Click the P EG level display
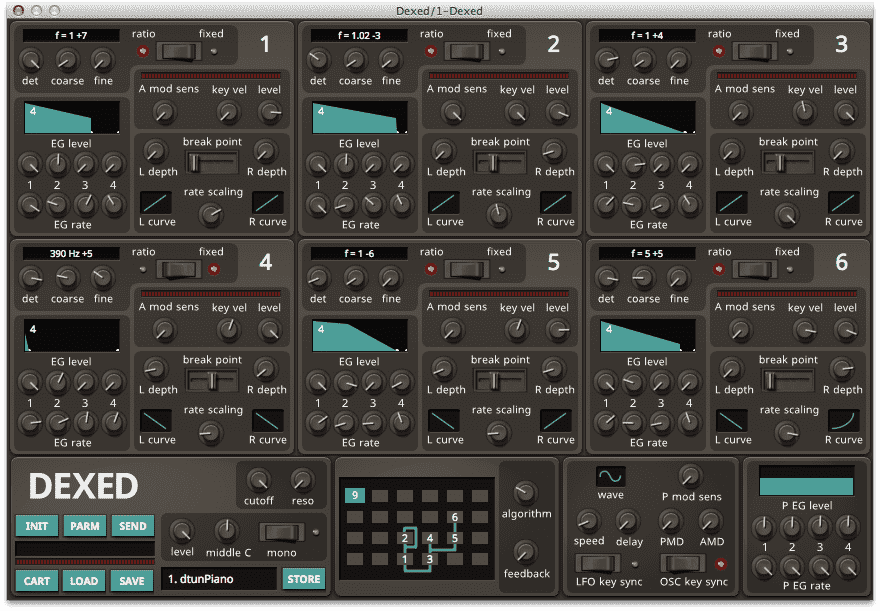The height and width of the screenshot is (611, 880). pos(806,480)
